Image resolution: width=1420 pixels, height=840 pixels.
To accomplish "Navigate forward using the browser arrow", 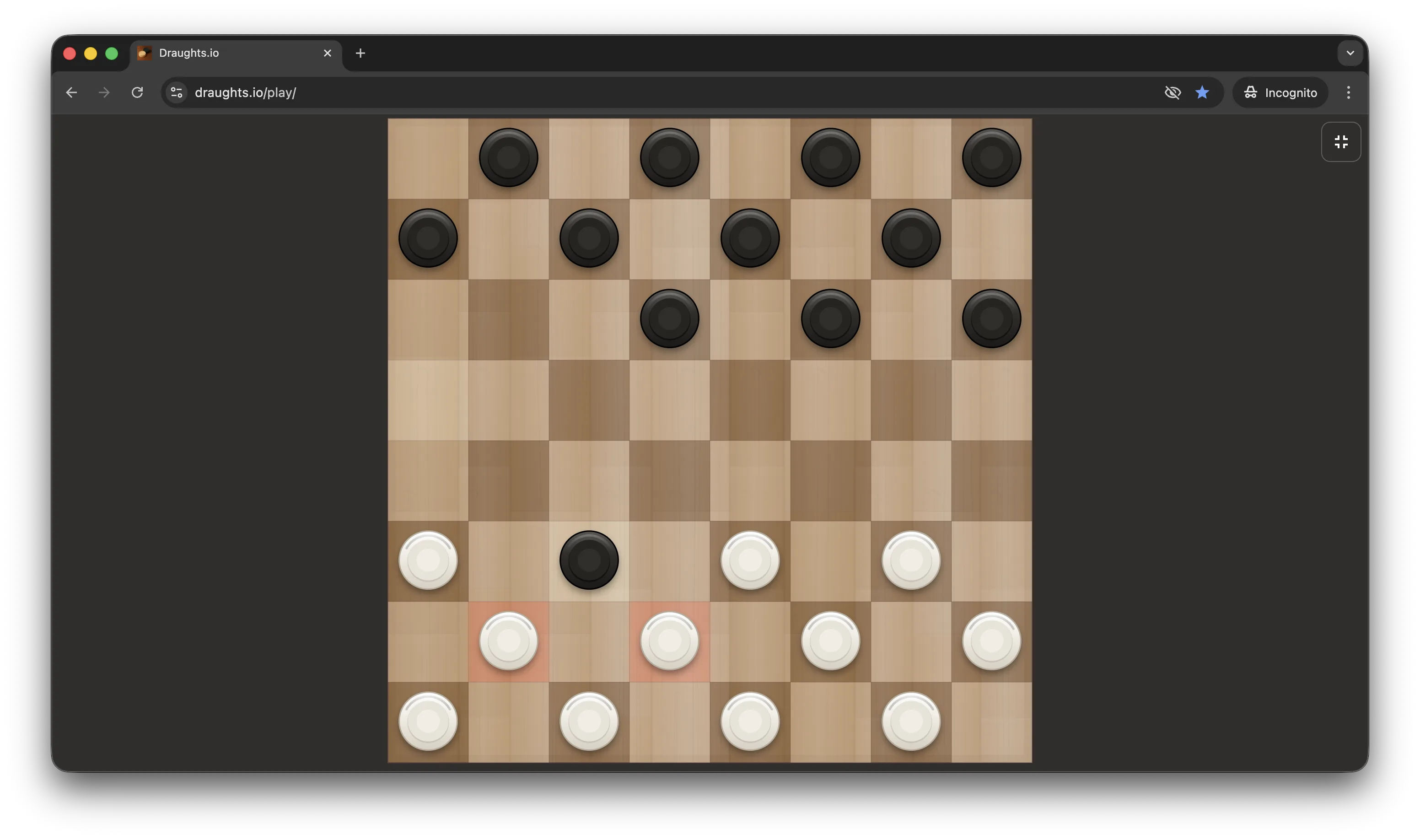I will pos(103,92).
